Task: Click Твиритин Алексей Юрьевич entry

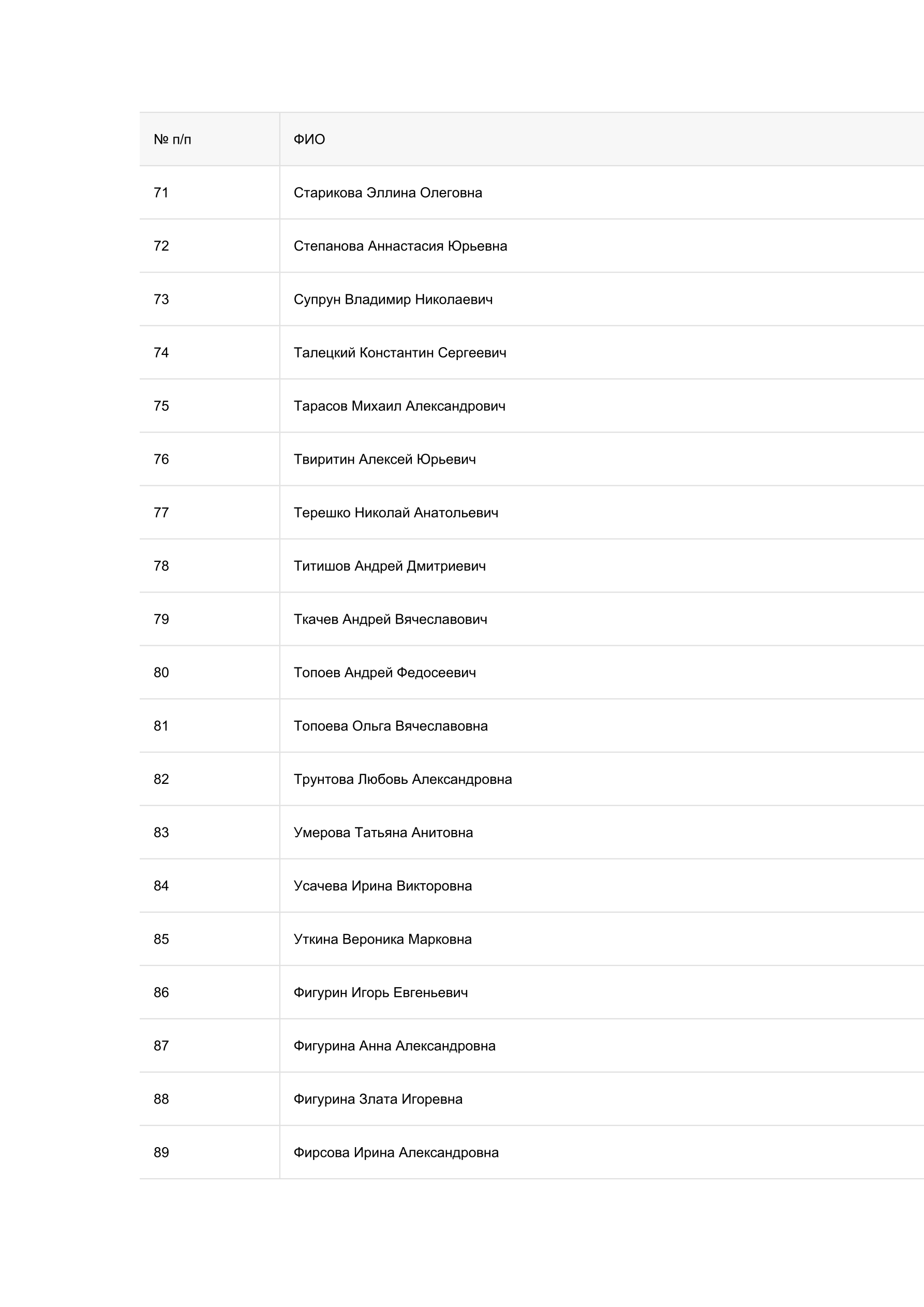Action: [384, 459]
